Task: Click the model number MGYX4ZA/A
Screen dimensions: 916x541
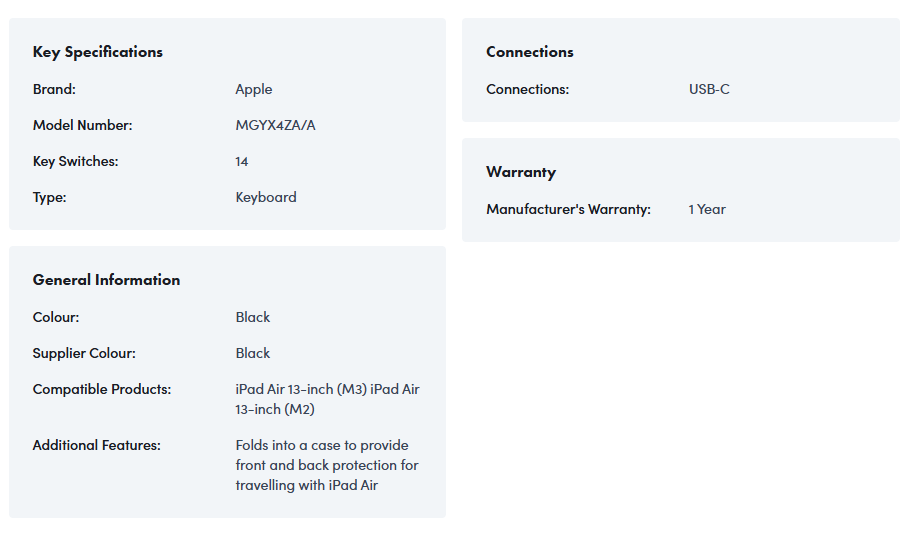Action: click(x=276, y=125)
